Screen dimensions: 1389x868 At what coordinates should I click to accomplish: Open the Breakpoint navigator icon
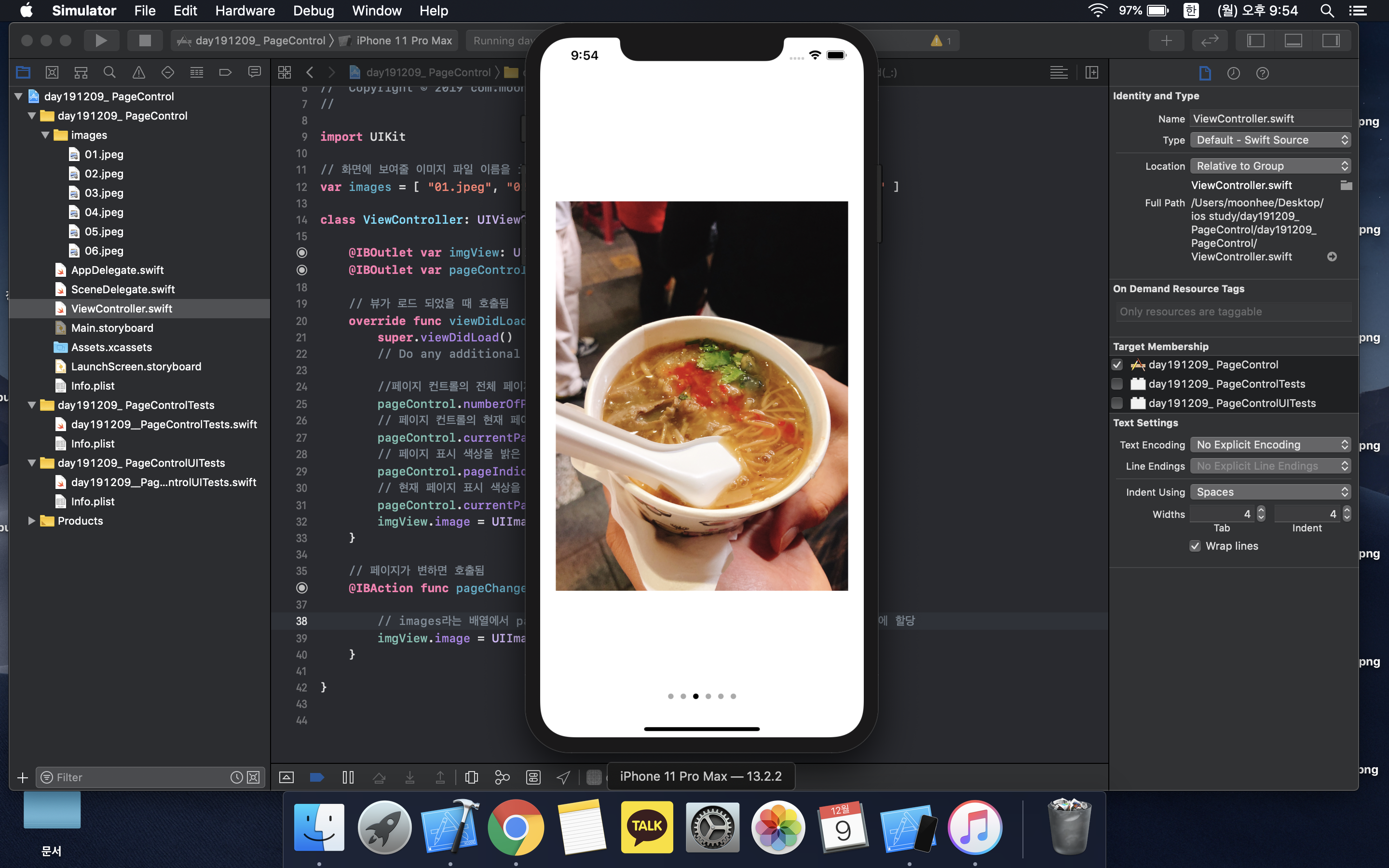pos(225,72)
